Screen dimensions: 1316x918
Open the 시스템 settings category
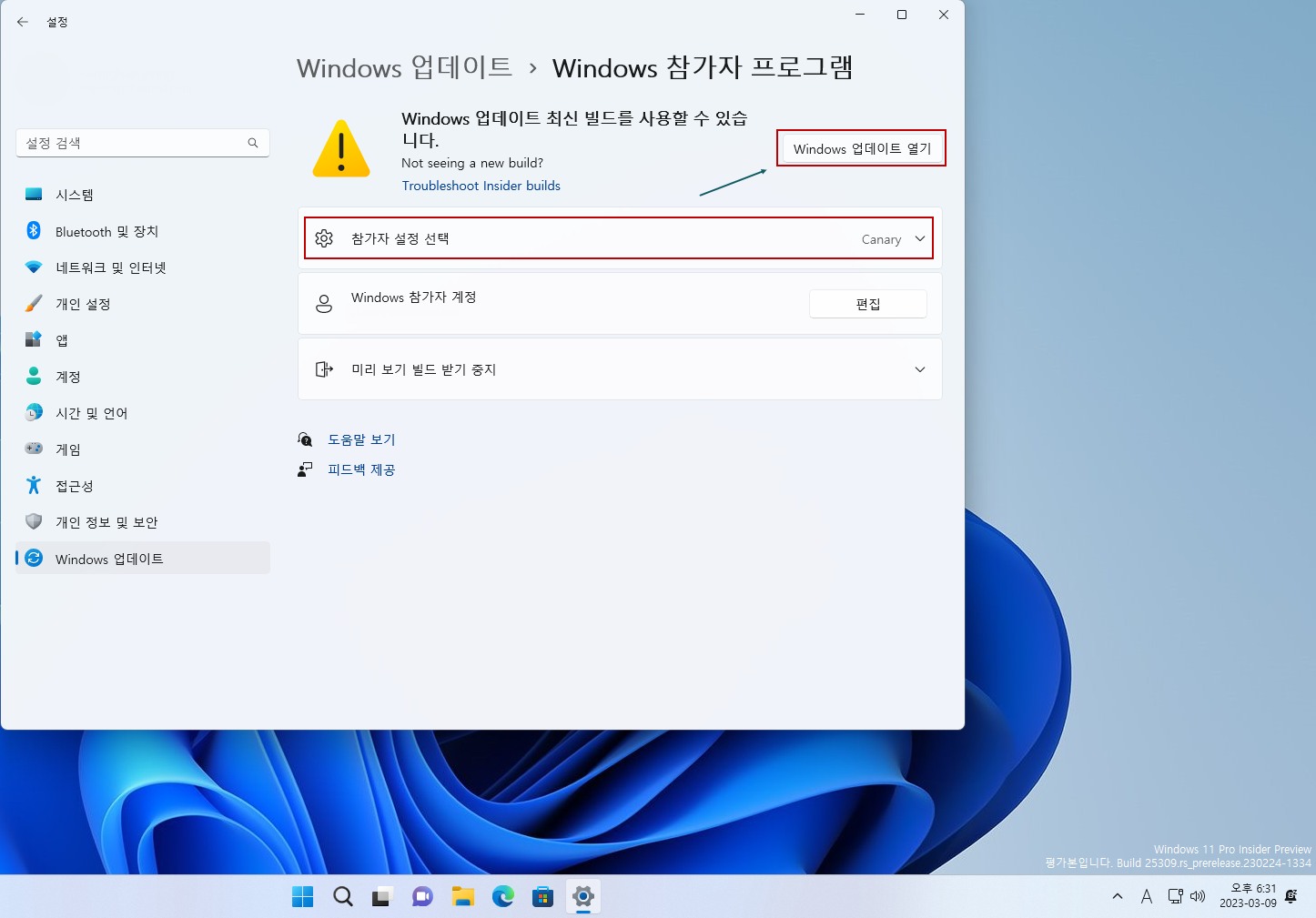pyautogui.click(x=143, y=194)
